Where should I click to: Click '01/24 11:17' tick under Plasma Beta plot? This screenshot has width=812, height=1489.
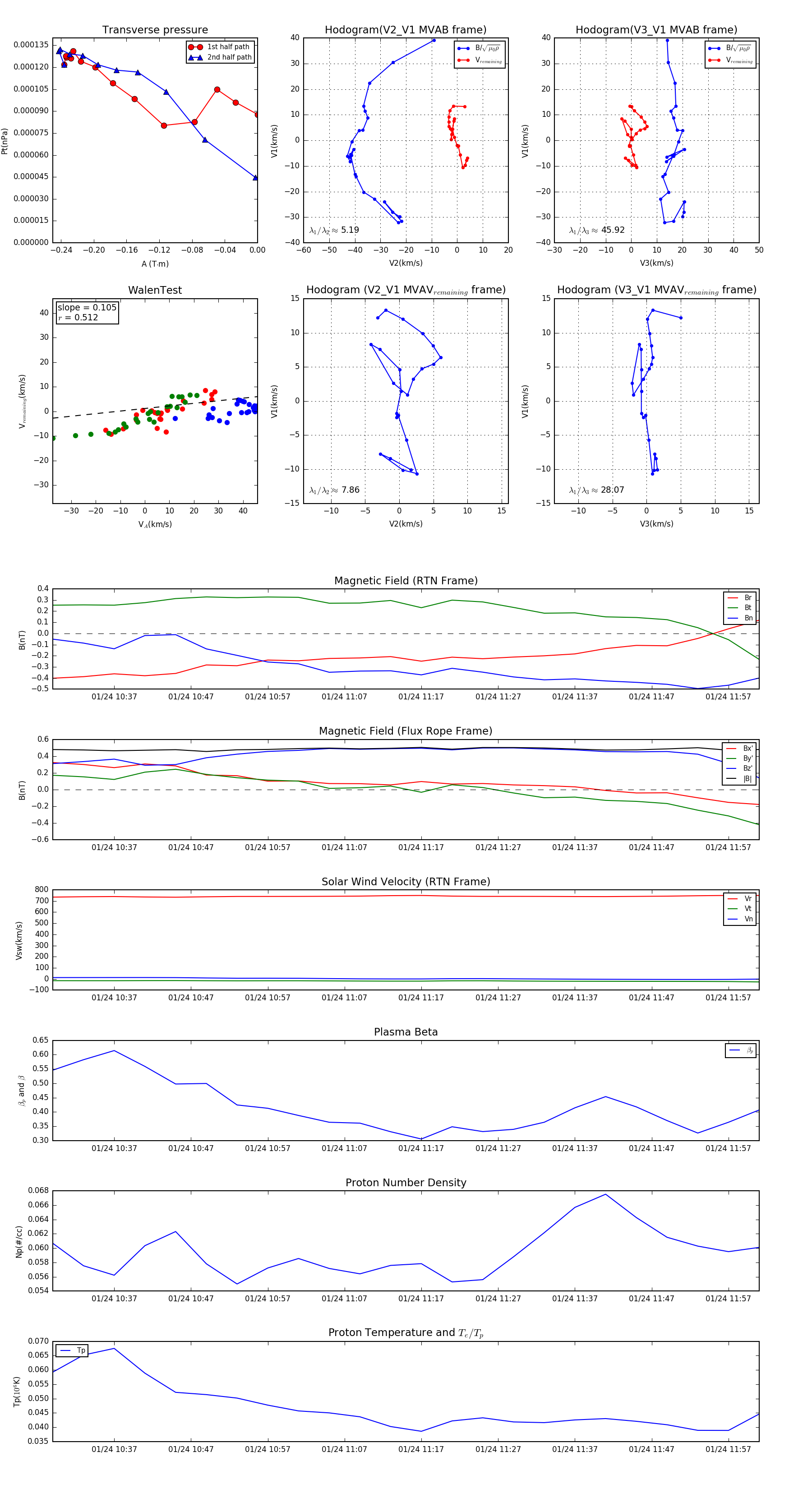click(x=421, y=1148)
